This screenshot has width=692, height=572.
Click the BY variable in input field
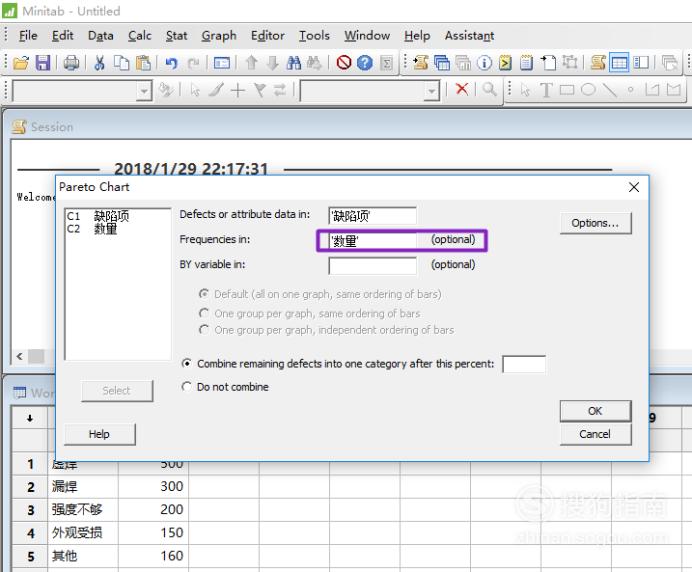pos(372,266)
